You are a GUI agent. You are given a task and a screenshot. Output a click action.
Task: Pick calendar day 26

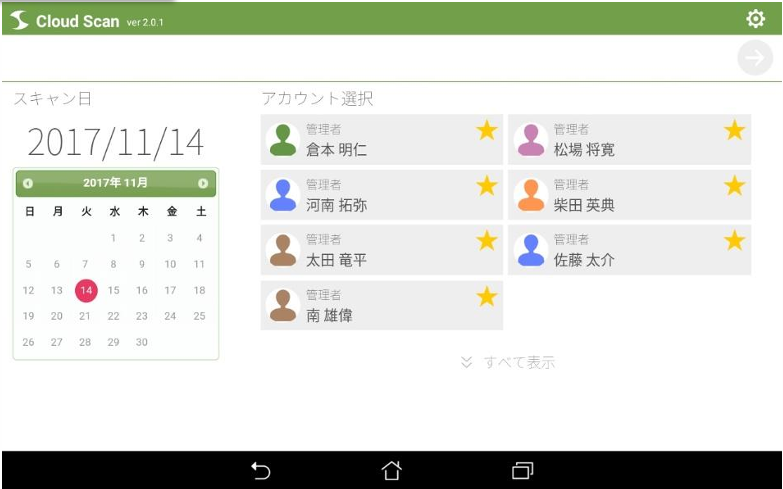(28, 342)
